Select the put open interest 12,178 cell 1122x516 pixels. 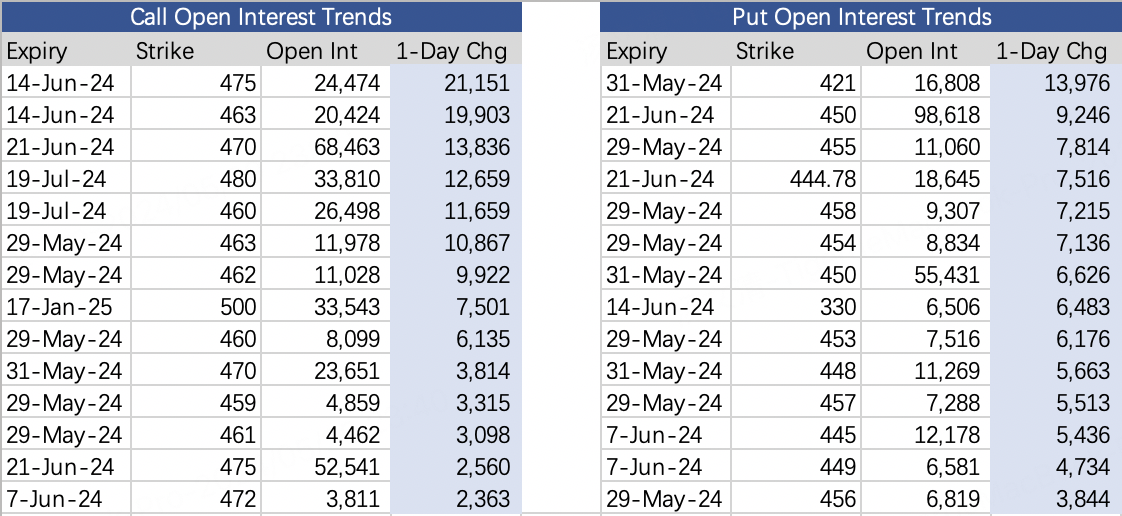(926, 435)
